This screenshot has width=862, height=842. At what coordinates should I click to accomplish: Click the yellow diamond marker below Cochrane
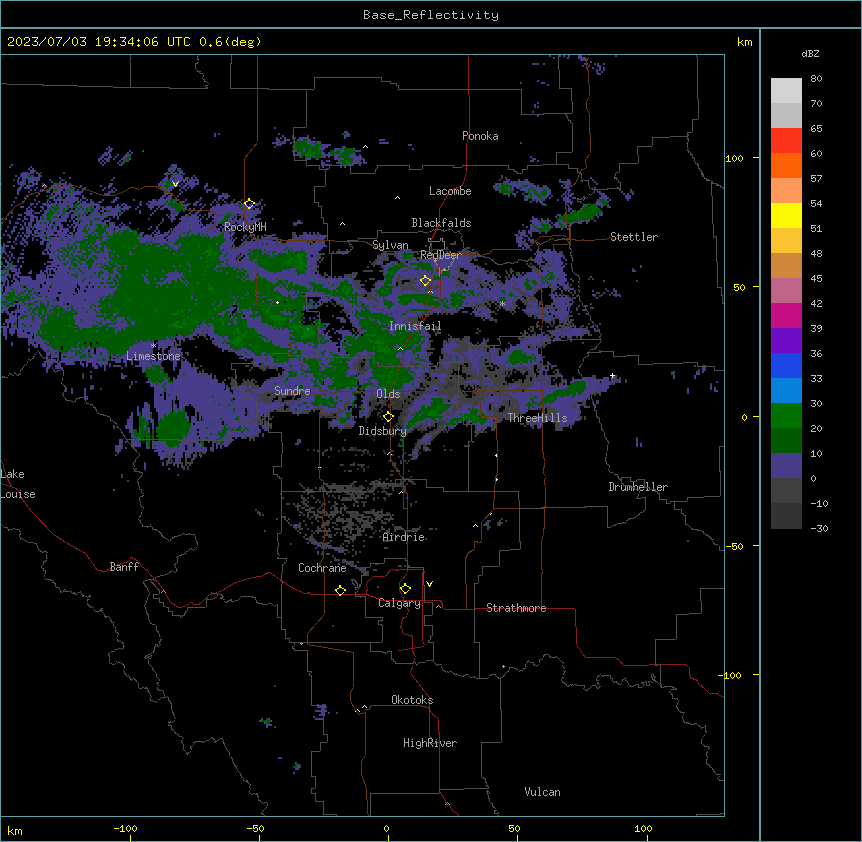(340, 590)
